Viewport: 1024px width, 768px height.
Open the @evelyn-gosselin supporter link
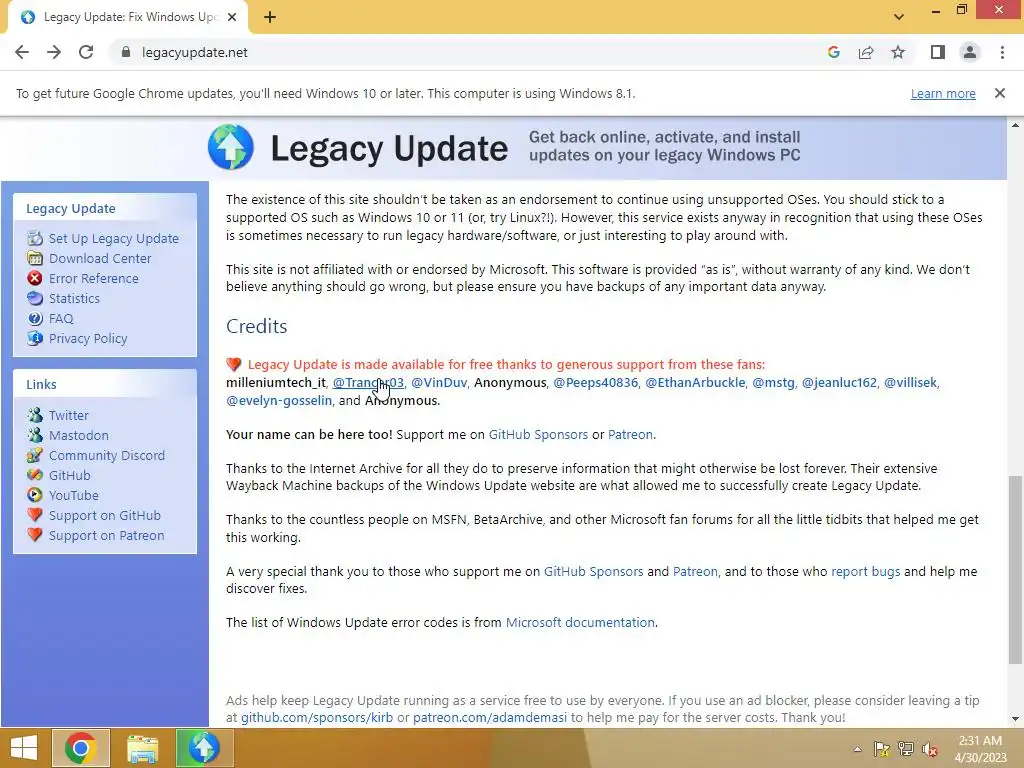tap(279, 400)
